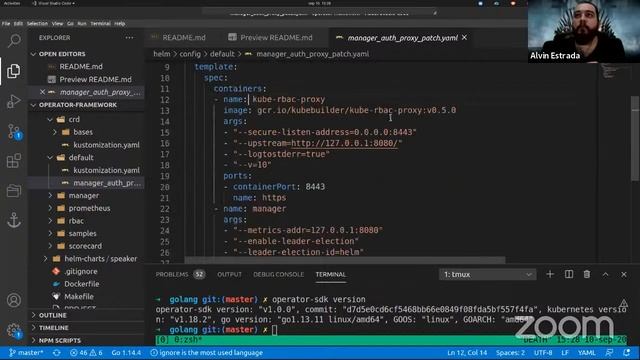Screen dimensions: 640x360
Task: Collapse the crd folder
Action: pyautogui.click(x=50, y=120)
